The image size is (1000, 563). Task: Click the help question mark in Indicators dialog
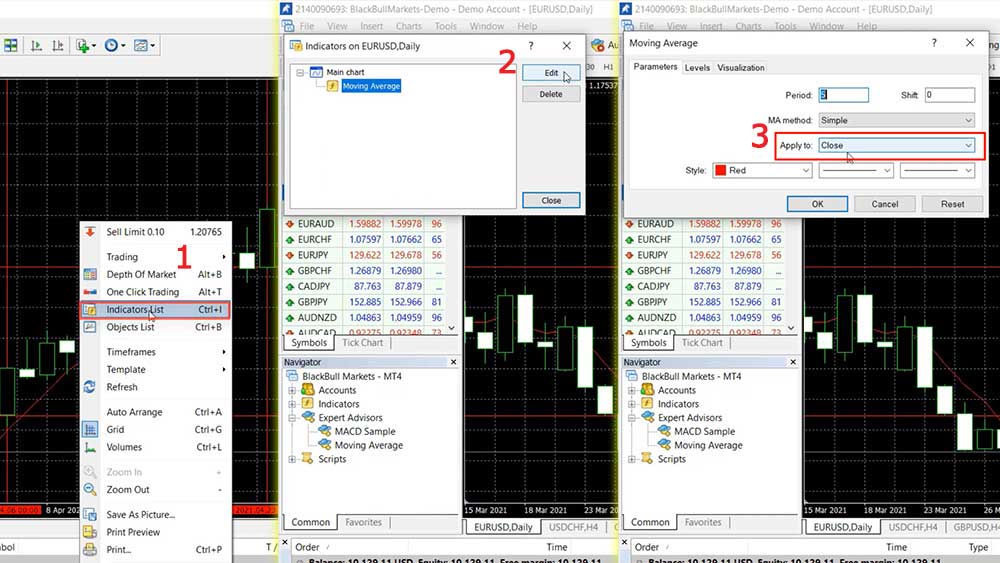pyautogui.click(x=531, y=45)
